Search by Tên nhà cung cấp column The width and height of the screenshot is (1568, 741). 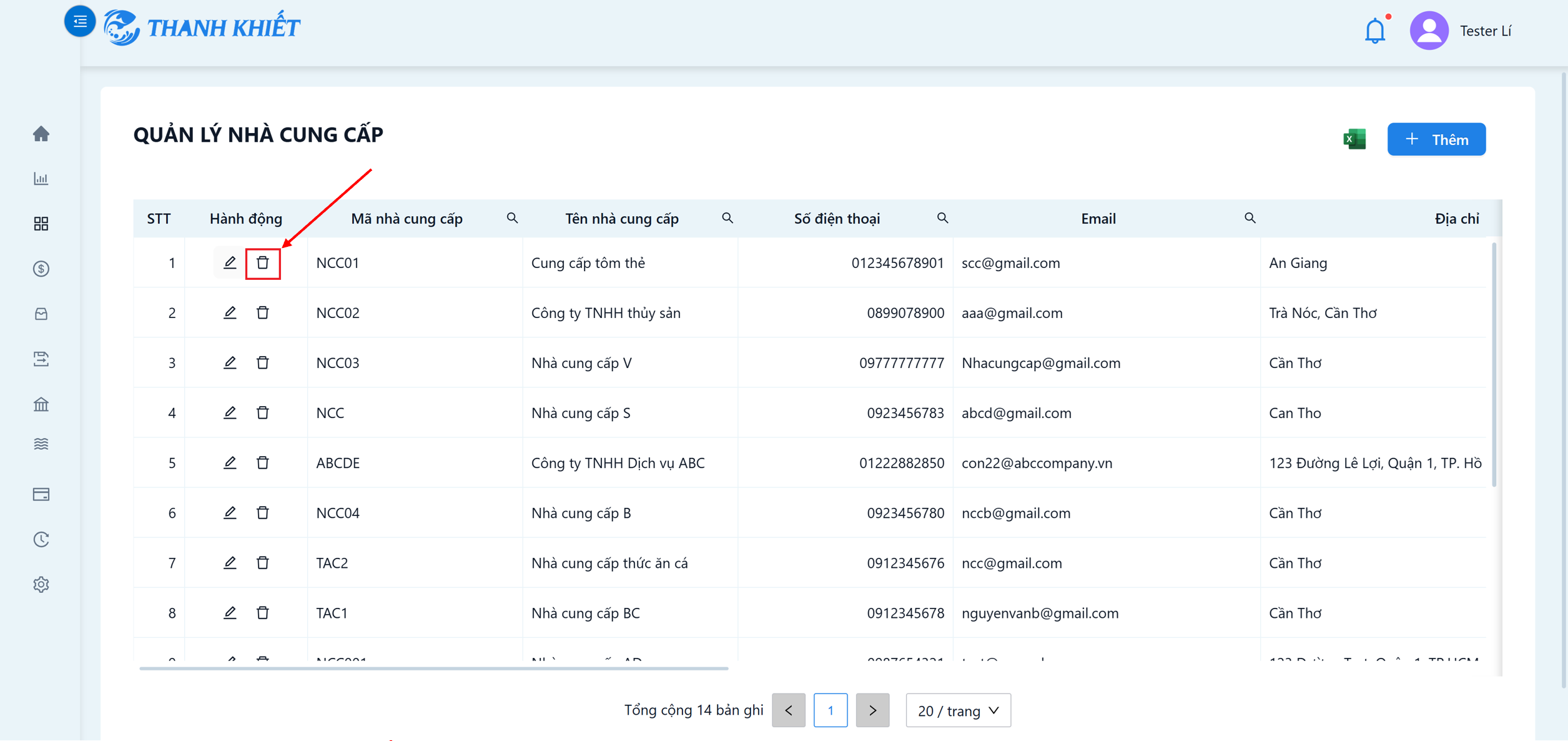point(727,218)
